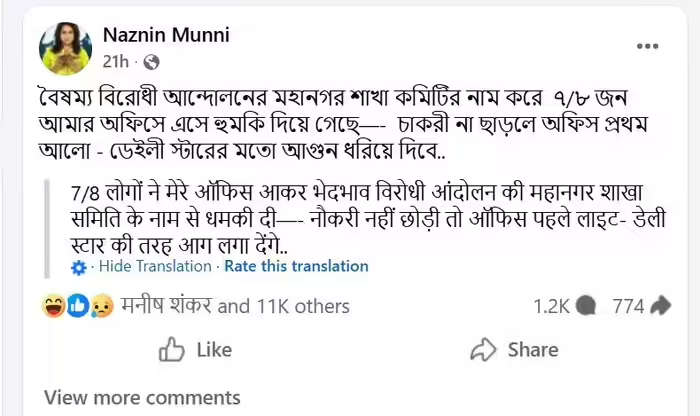Expand View more comments
Image resolution: width=700 pixels, height=416 pixels.
(x=128, y=397)
